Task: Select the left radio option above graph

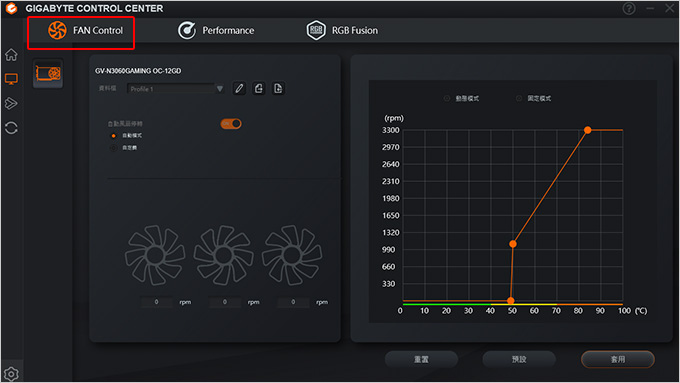Action: click(x=447, y=98)
